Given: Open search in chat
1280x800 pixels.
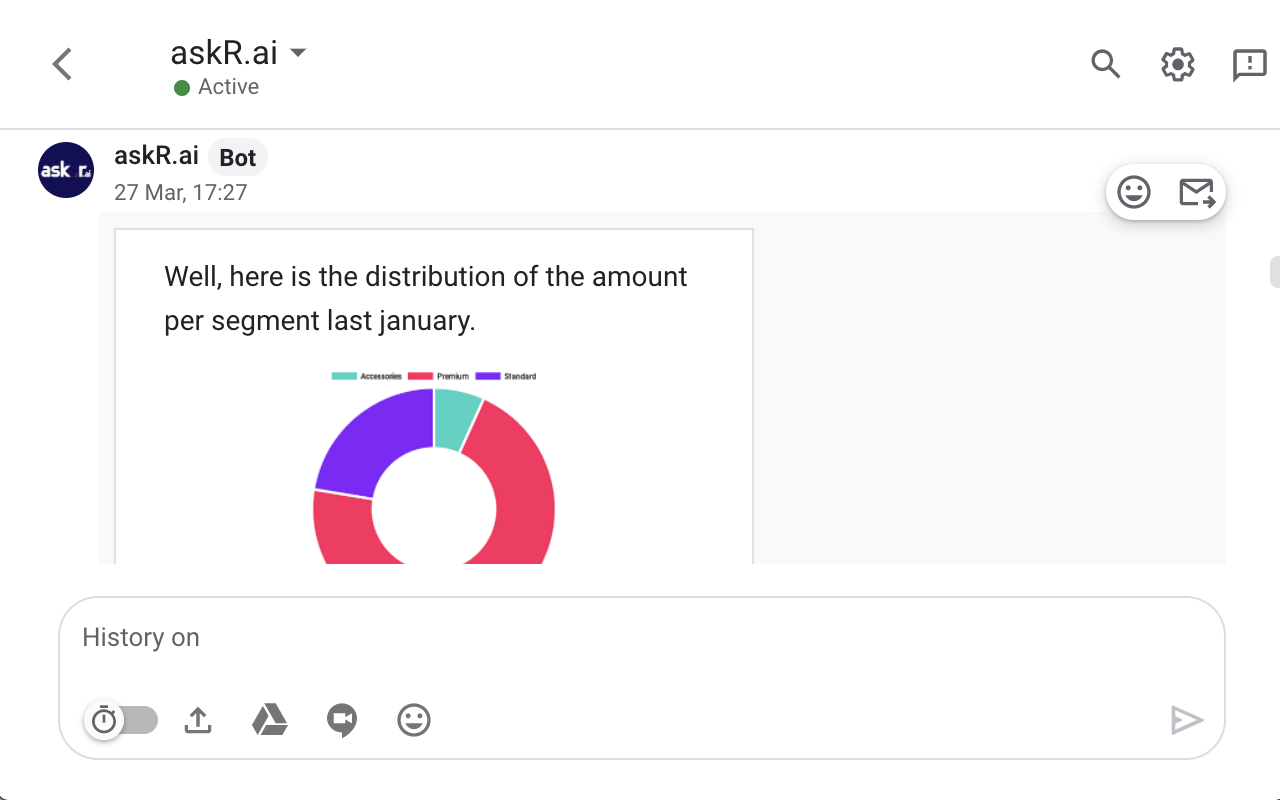Looking at the screenshot, I should coord(1105,65).
